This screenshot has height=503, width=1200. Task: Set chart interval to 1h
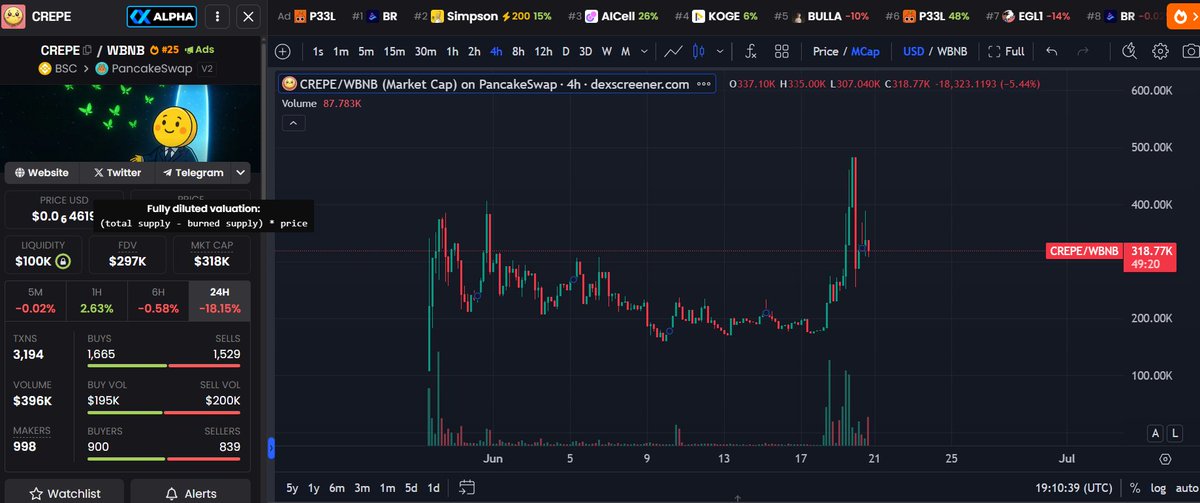(x=453, y=51)
